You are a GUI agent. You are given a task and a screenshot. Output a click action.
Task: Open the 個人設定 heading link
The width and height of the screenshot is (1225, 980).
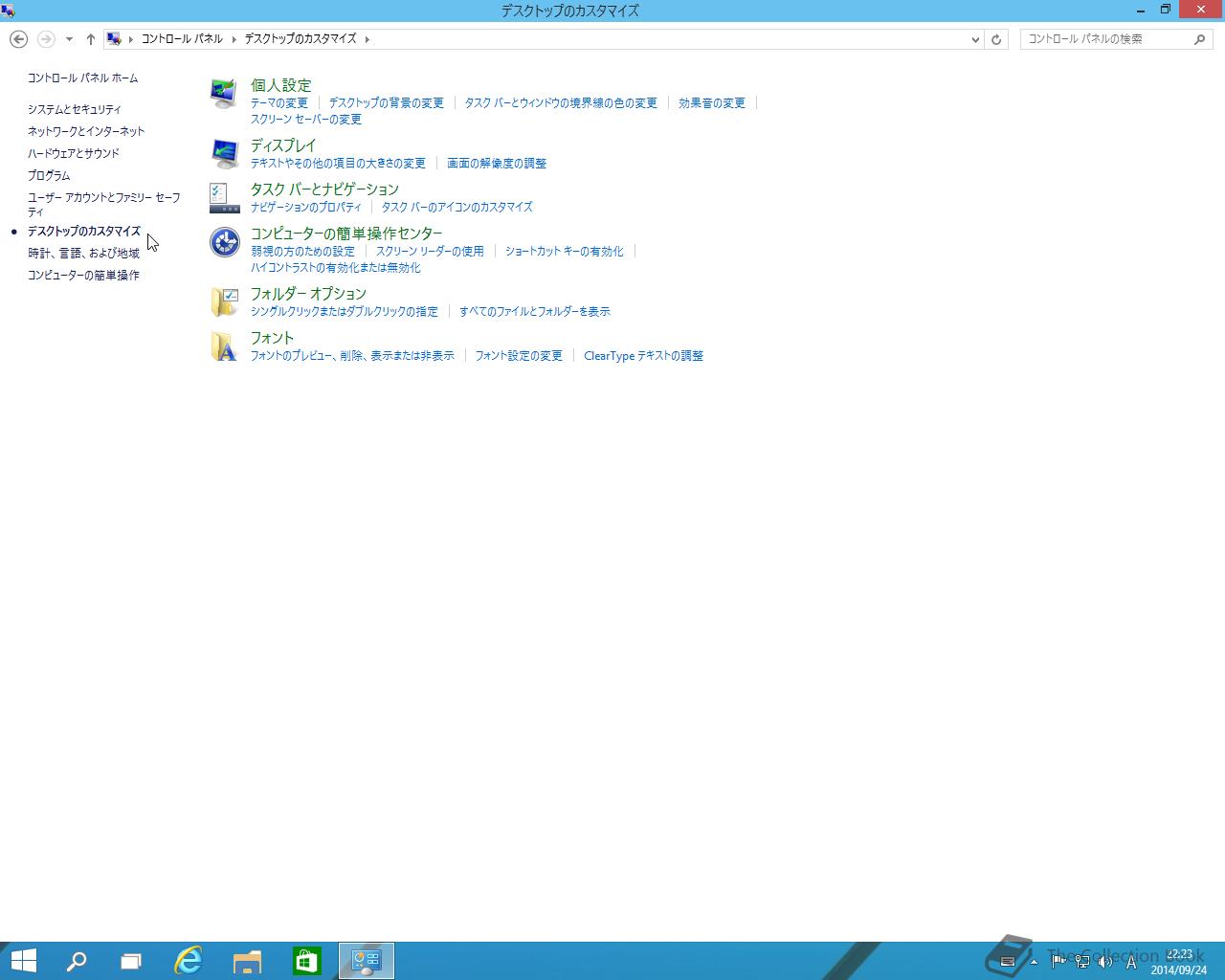pos(280,85)
